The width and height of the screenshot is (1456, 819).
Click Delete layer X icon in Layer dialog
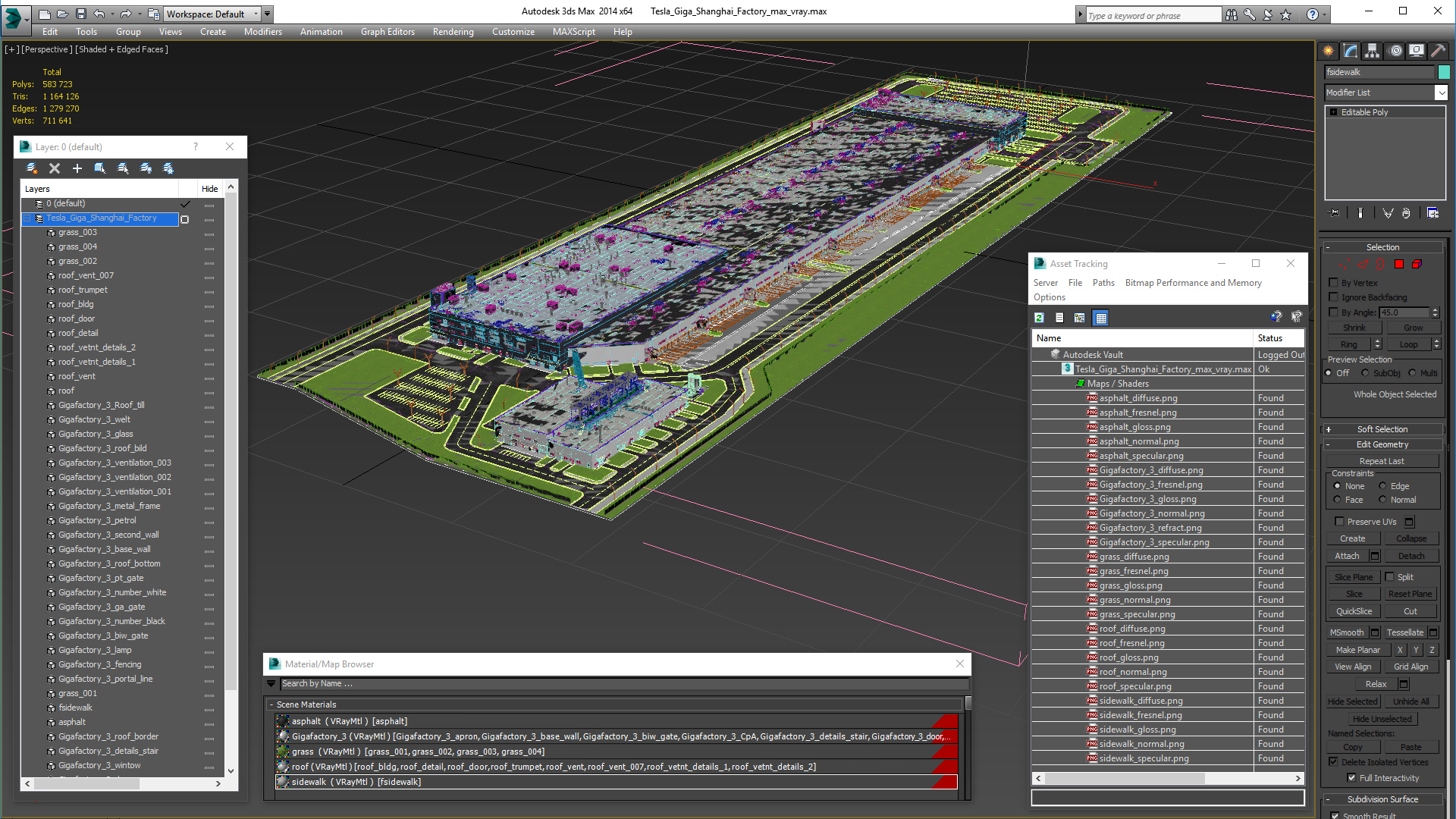55,168
